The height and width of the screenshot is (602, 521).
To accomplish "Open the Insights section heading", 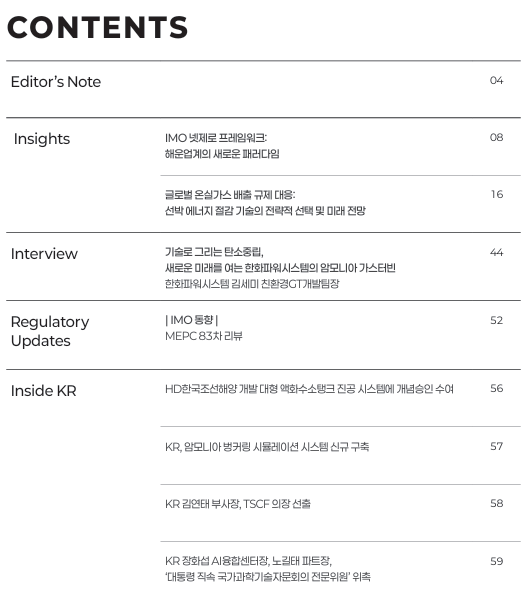I will [42, 139].
